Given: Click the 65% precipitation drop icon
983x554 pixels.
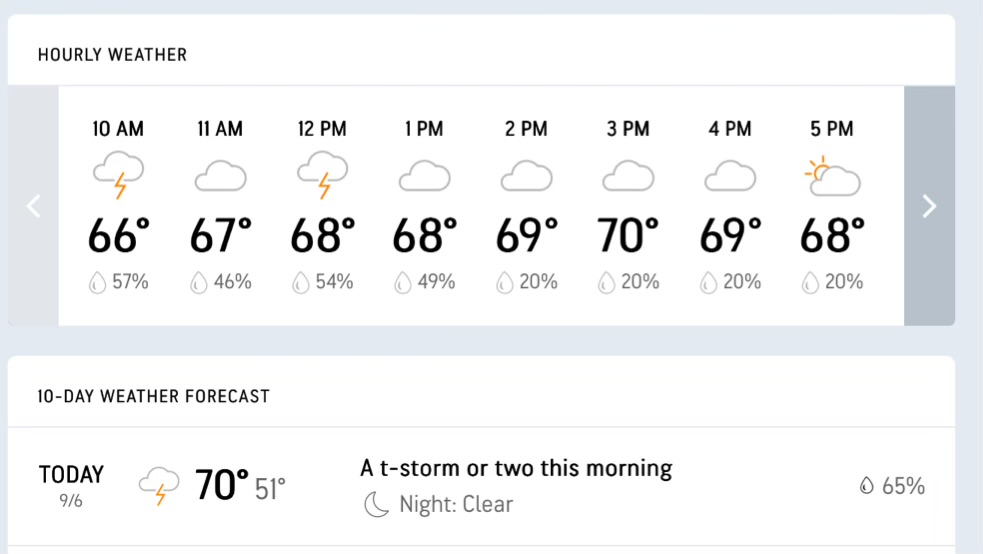Looking at the screenshot, I should coord(867,487).
